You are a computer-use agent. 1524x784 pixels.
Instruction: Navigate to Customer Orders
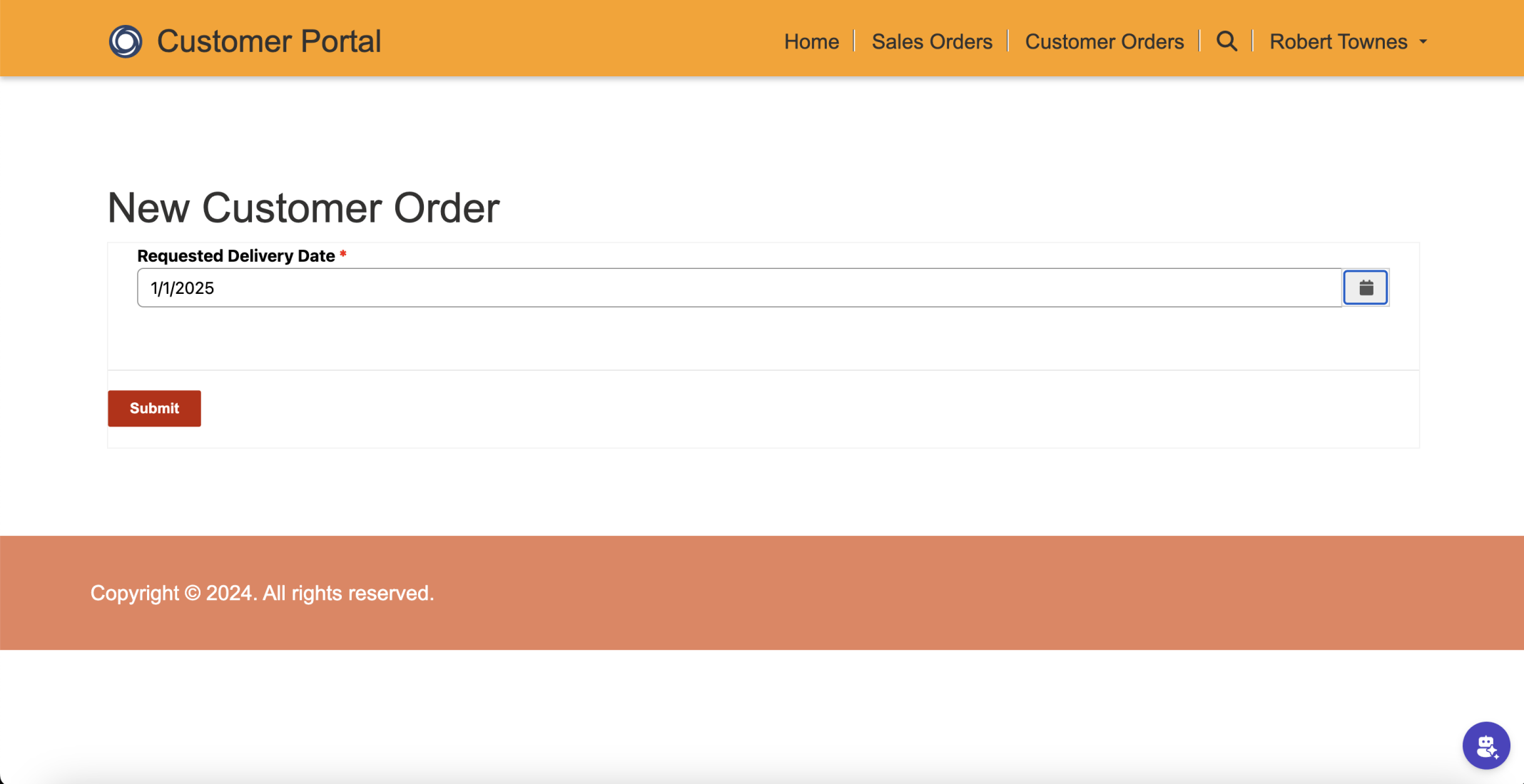pos(1104,42)
